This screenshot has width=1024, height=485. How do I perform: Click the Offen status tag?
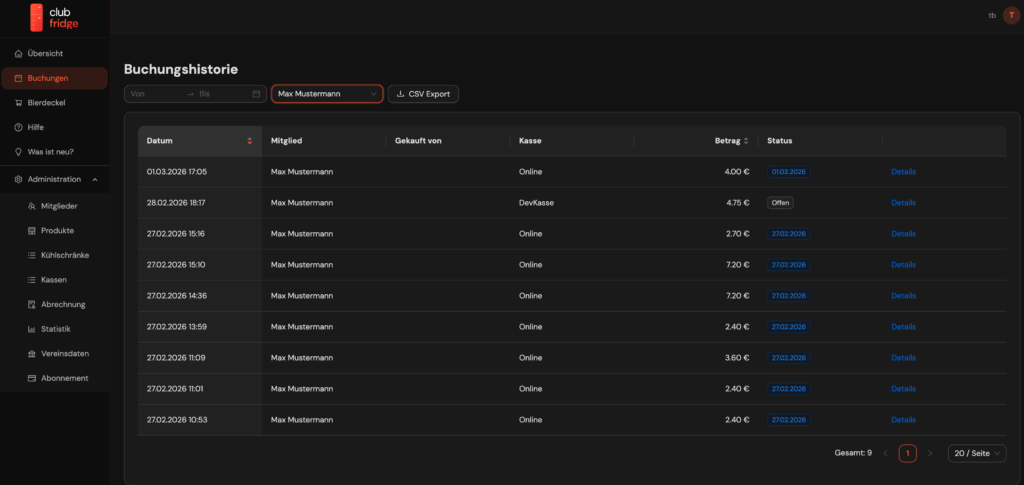pos(780,203)
